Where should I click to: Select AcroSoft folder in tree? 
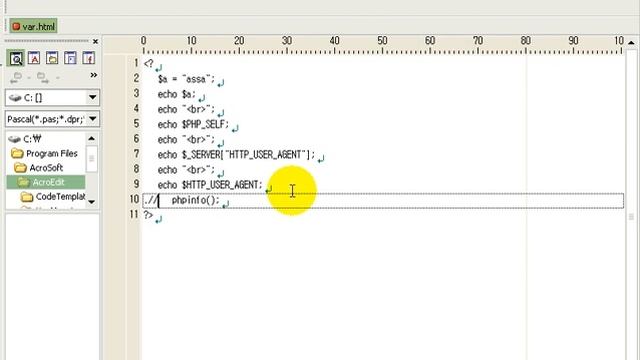point(38,168)
